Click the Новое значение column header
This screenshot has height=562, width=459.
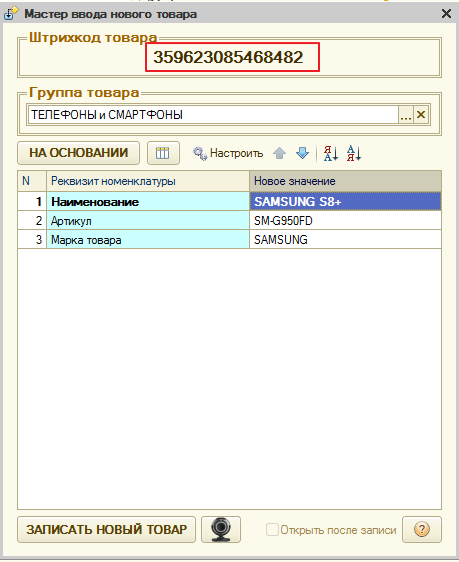click(x=345, y=181)
